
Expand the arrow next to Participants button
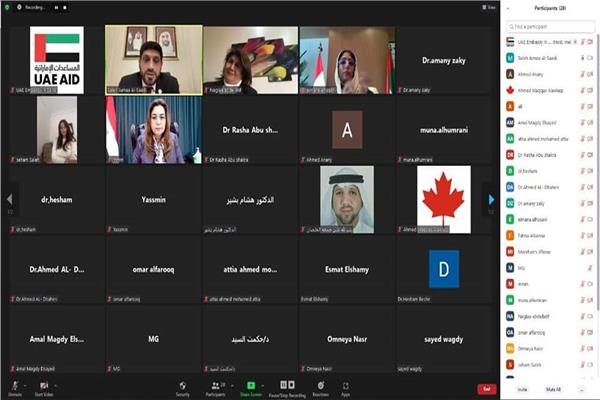tap(232, 385)
